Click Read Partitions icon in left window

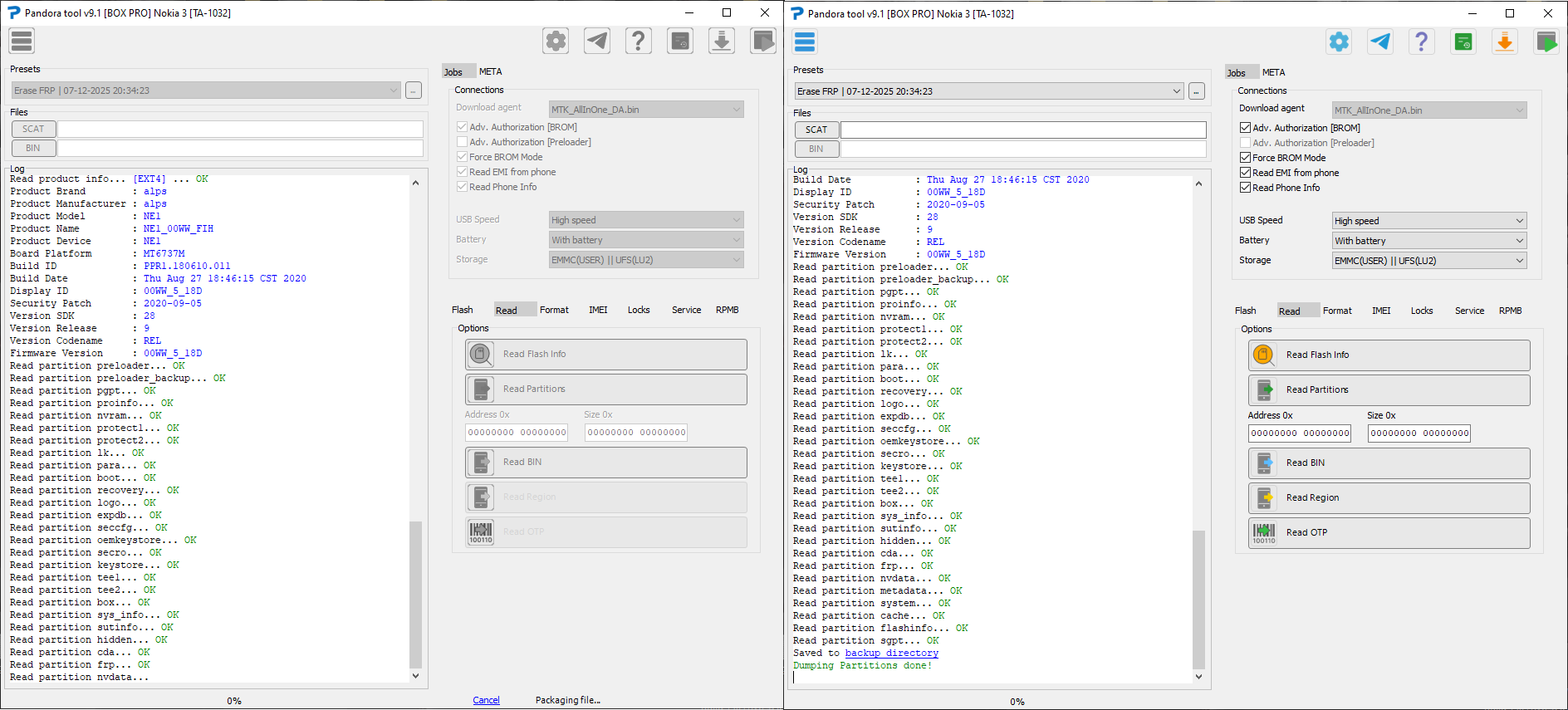pyautogui.click(x=480, y=389)
